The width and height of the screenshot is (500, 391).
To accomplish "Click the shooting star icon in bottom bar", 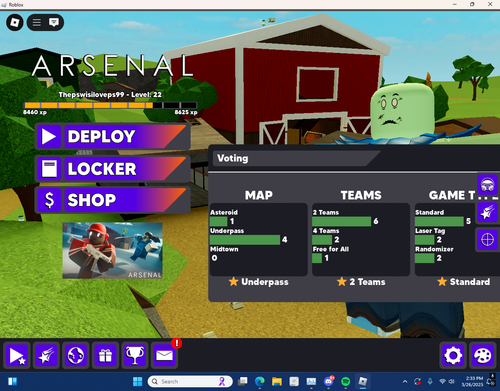I will click(46, 355).
